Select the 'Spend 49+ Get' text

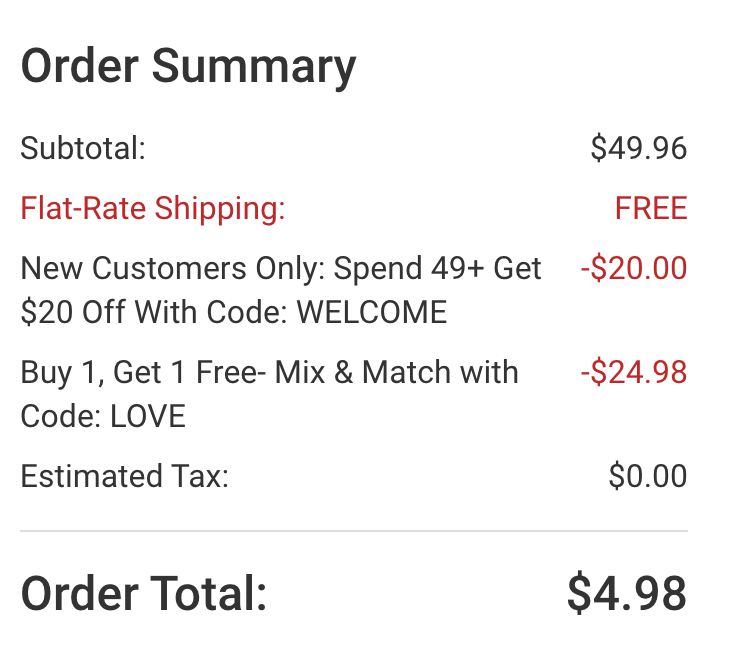tap(438, 268)
